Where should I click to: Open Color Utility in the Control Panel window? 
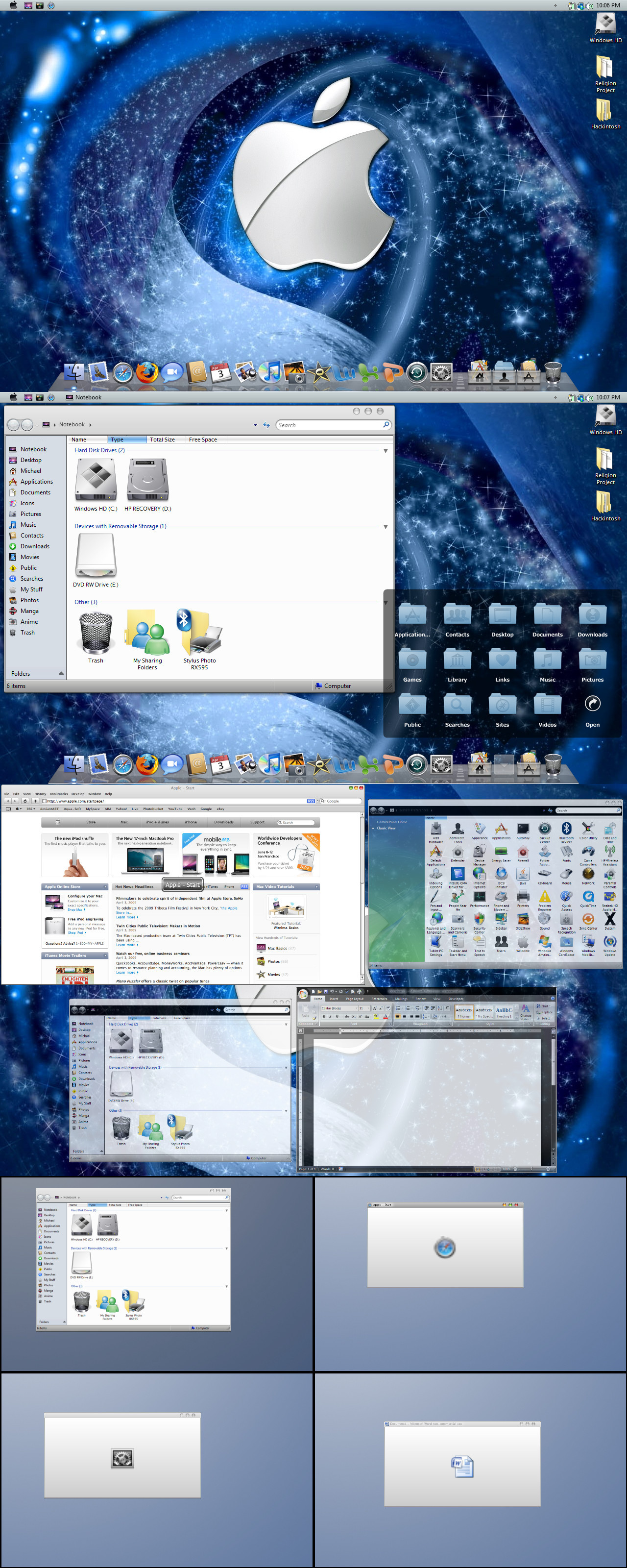(588, 830)
